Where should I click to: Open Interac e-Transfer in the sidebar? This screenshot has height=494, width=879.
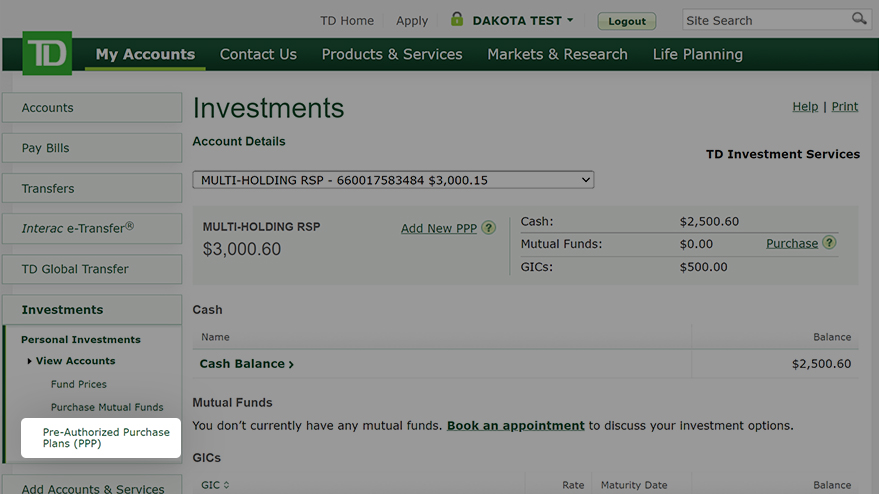pyautogui.click(x=92, y=228)
